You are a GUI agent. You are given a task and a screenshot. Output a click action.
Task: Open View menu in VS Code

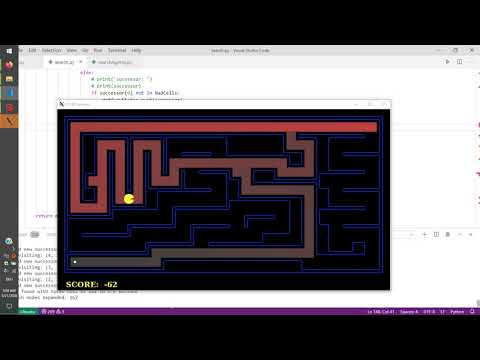[71, 50]
